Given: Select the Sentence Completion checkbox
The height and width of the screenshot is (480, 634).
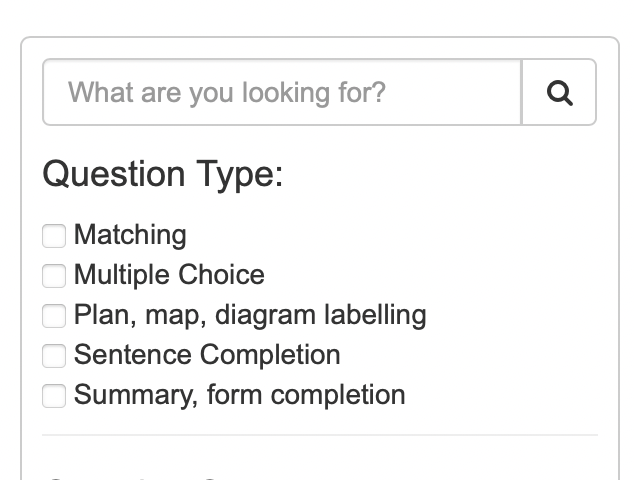Looking at the screenshot, I should click(54, 356).
